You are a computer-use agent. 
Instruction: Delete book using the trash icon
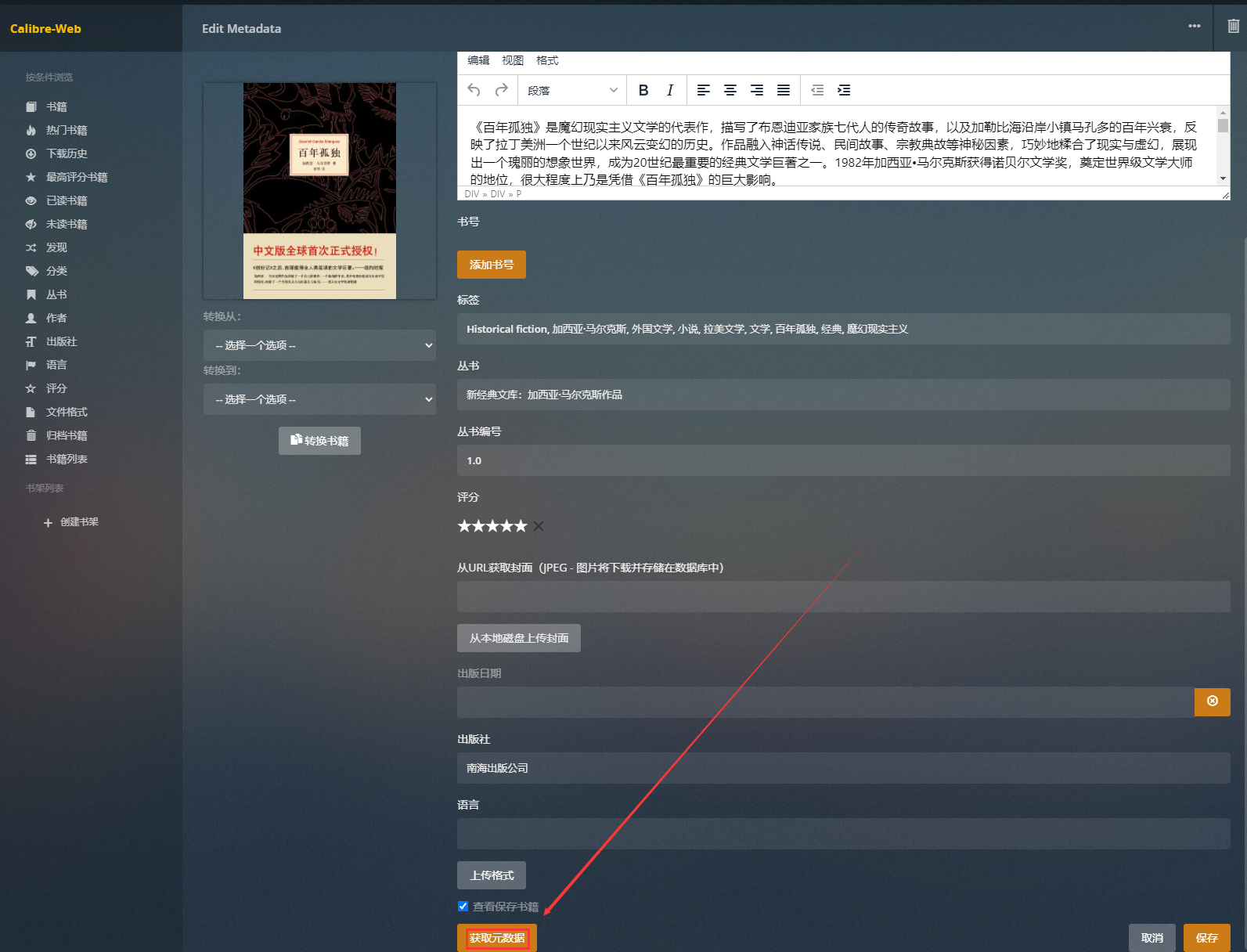pos(1233,26)
